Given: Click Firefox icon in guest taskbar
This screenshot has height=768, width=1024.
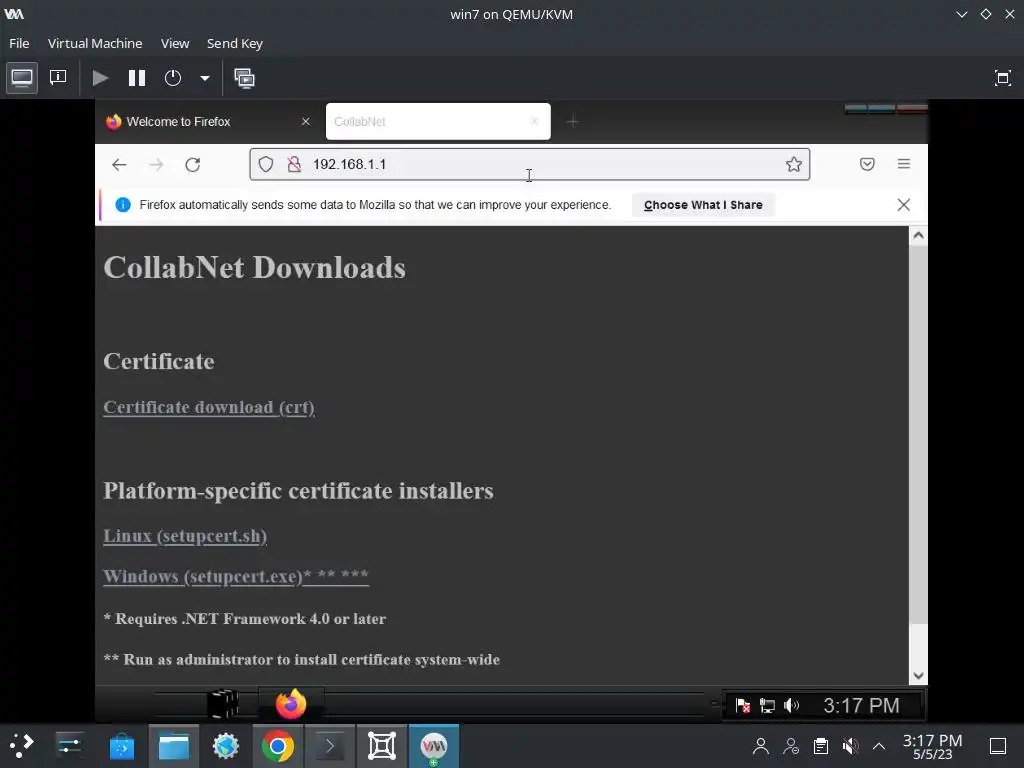Looking at the screenshot, I should click(291, 705).
